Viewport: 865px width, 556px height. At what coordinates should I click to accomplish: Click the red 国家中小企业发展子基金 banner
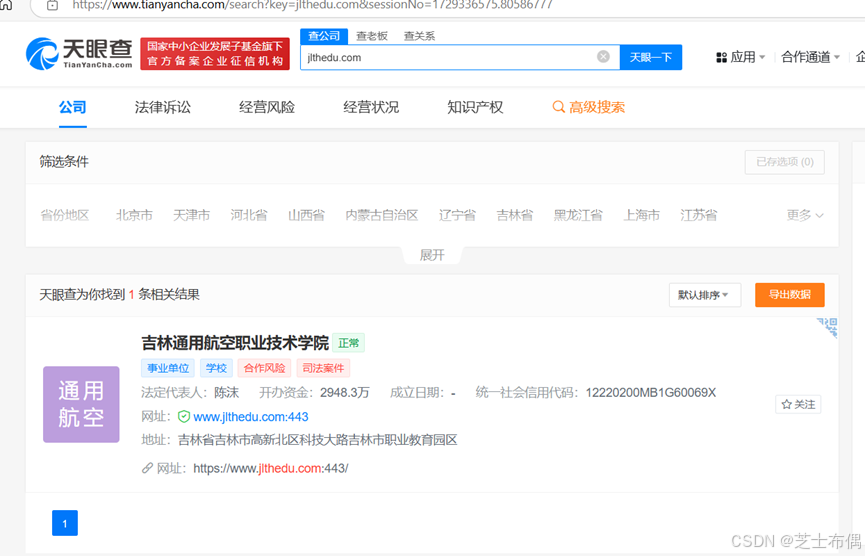(215, 54)
